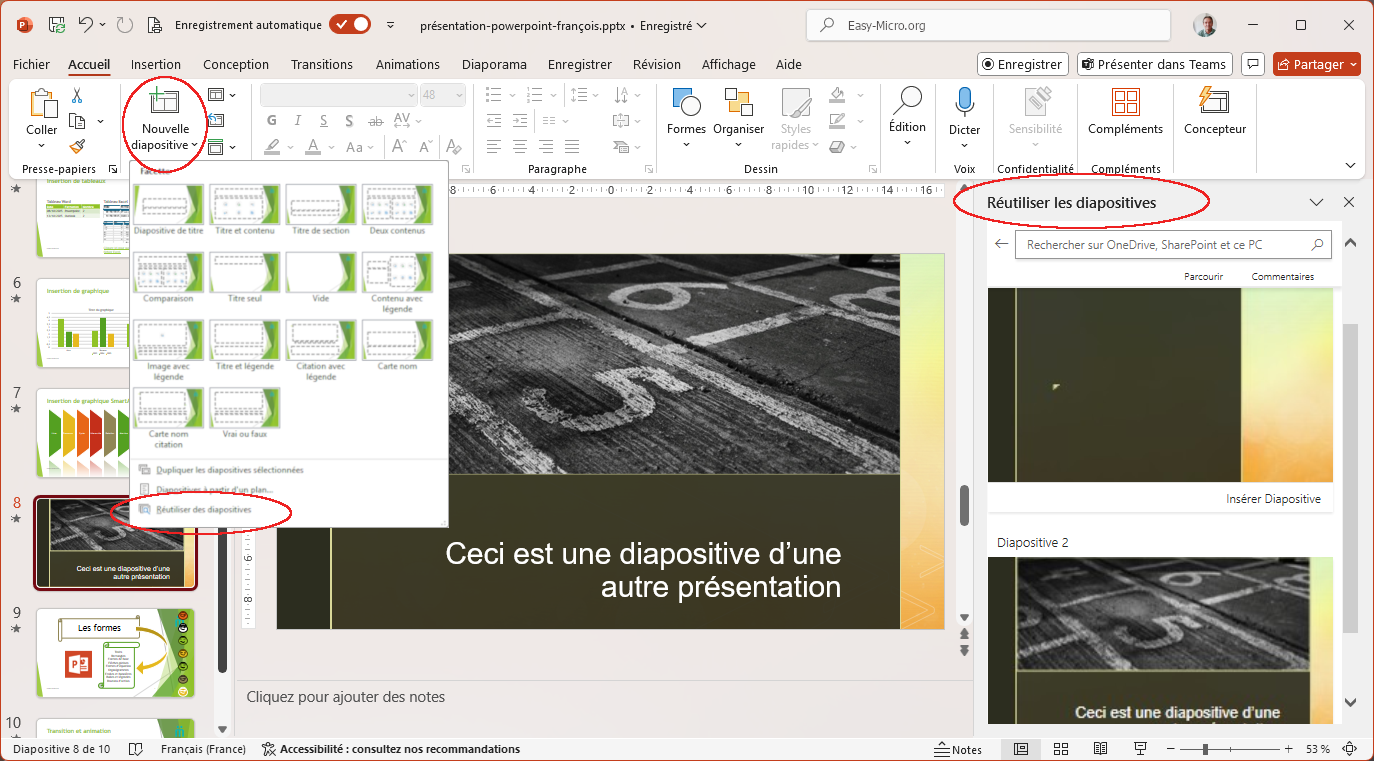Expand the Nouvelle diapositive dropdown arrow
Image resolution: width=1374 pixels, height=761 pixels.
(x=194, y=146)
